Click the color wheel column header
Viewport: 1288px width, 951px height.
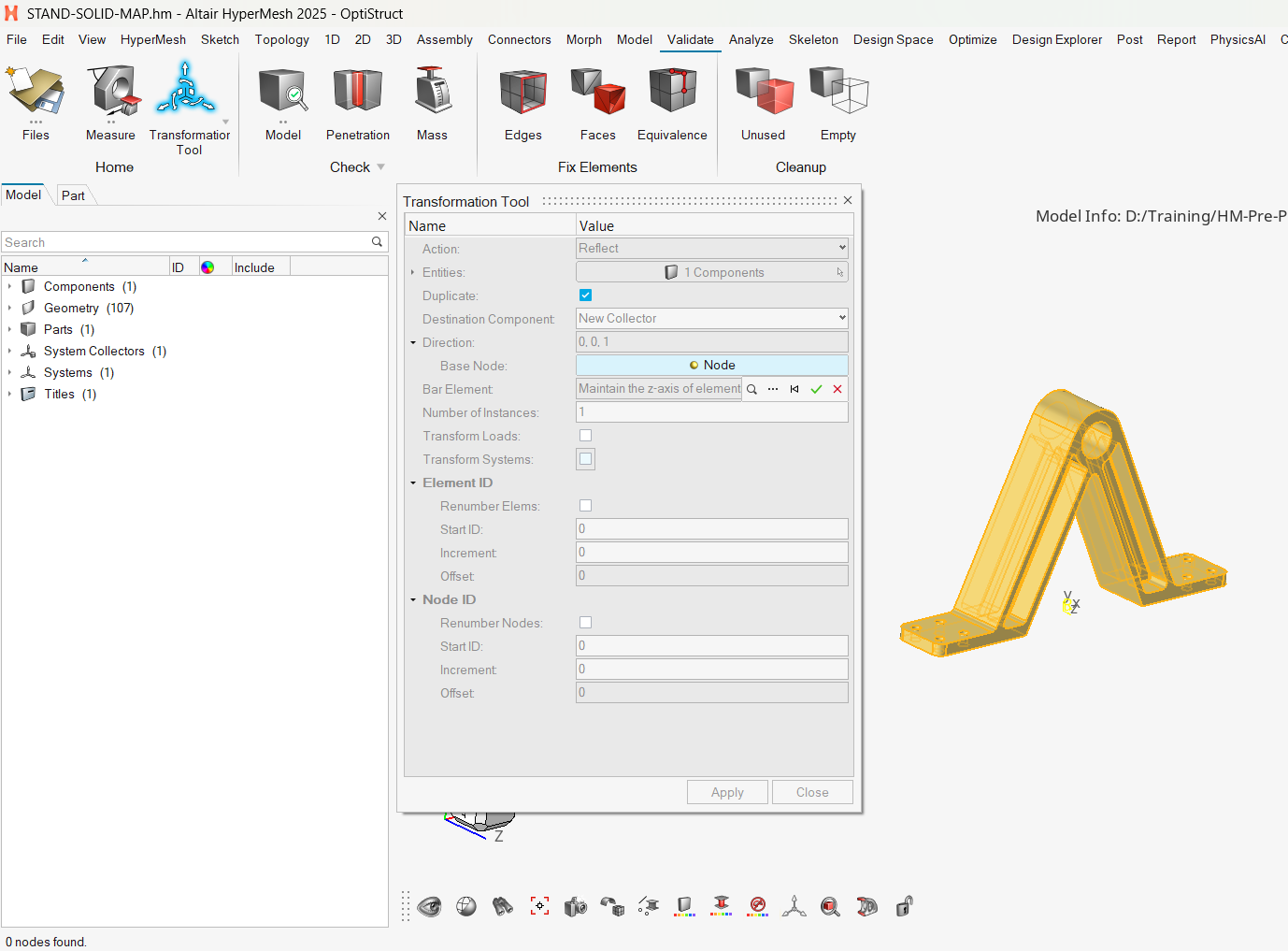point(208,267)
